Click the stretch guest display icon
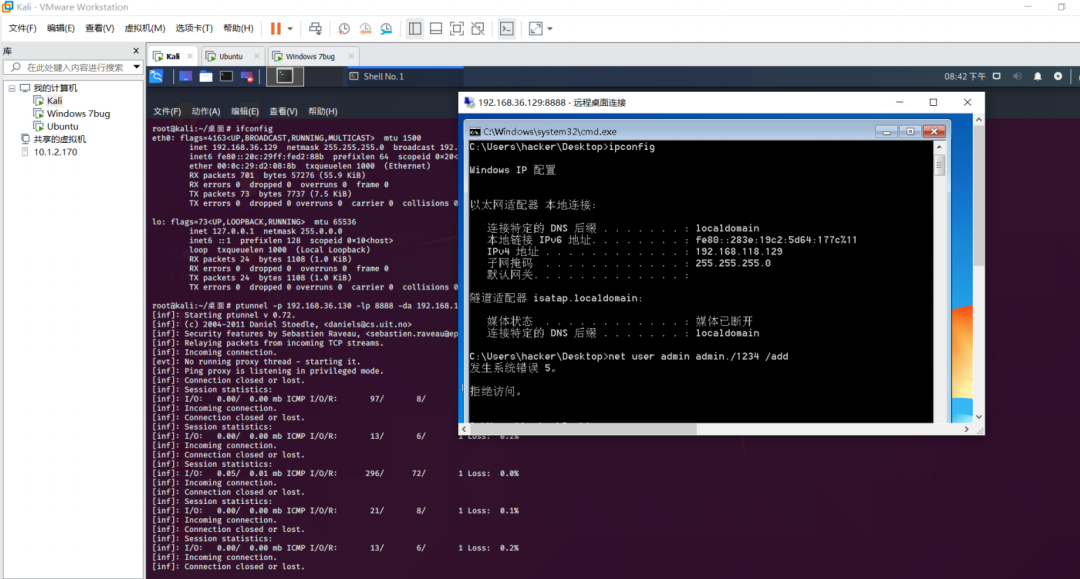 (x=535, y=28)
